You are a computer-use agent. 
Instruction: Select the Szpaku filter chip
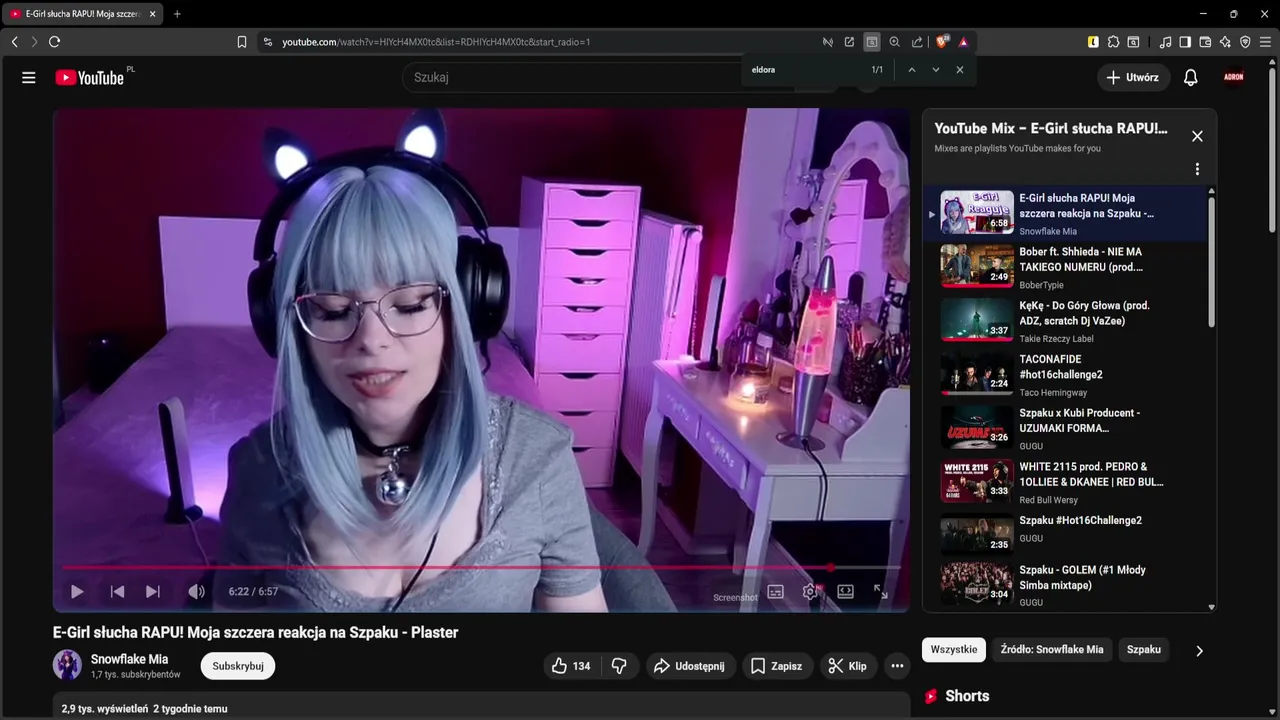(x=1144, y=650)
